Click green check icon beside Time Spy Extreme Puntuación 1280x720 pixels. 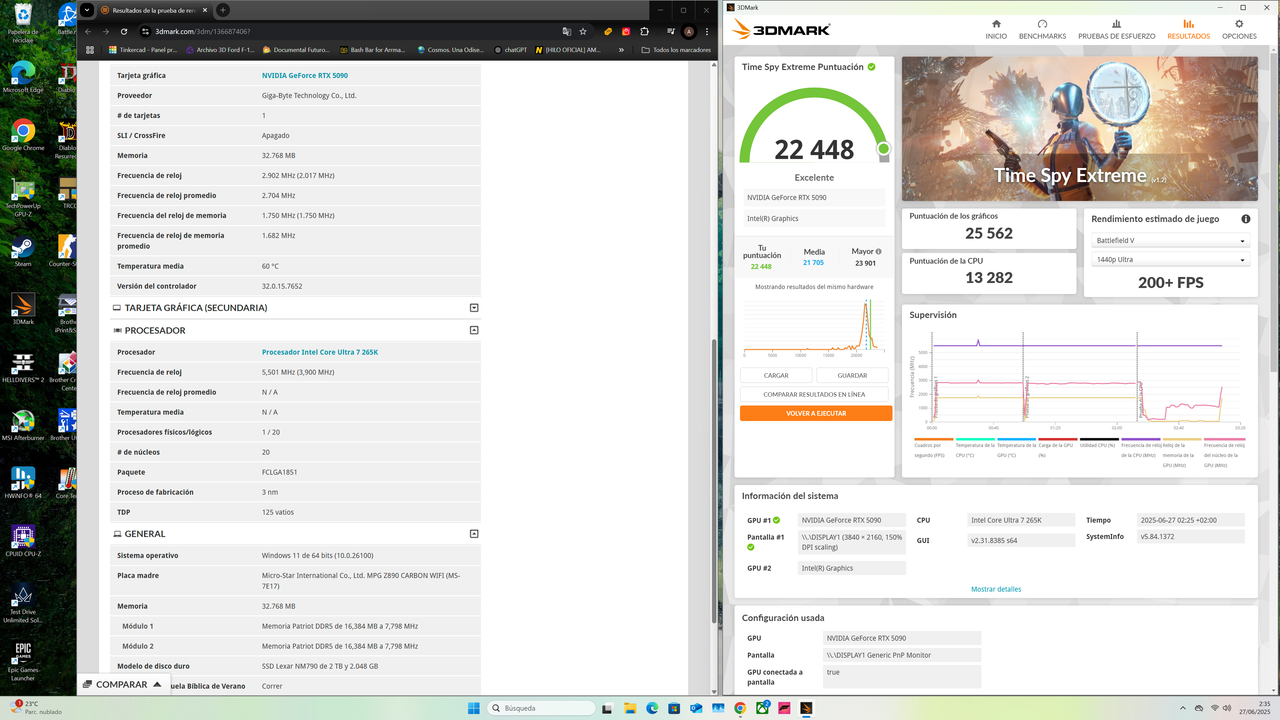[872, 67]
